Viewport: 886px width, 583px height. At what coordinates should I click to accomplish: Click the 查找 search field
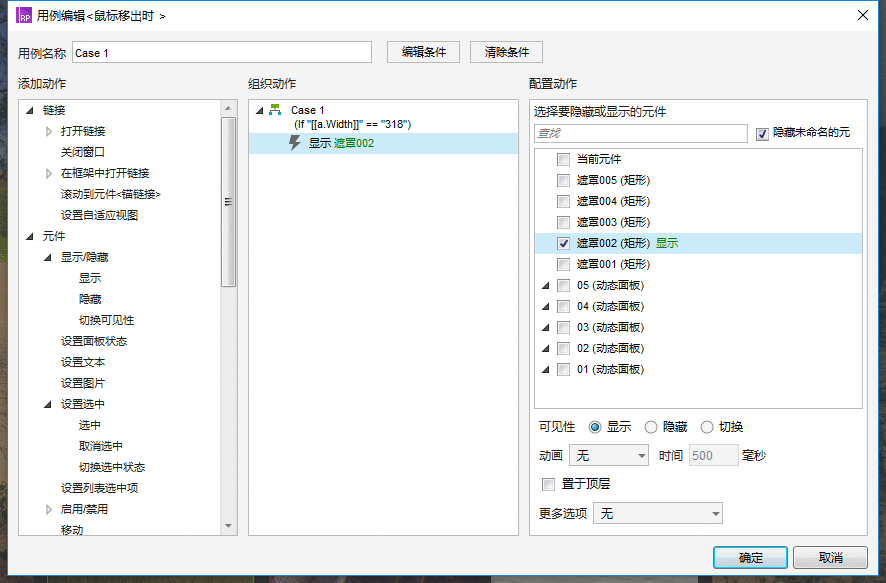click(x=641, y=133)
